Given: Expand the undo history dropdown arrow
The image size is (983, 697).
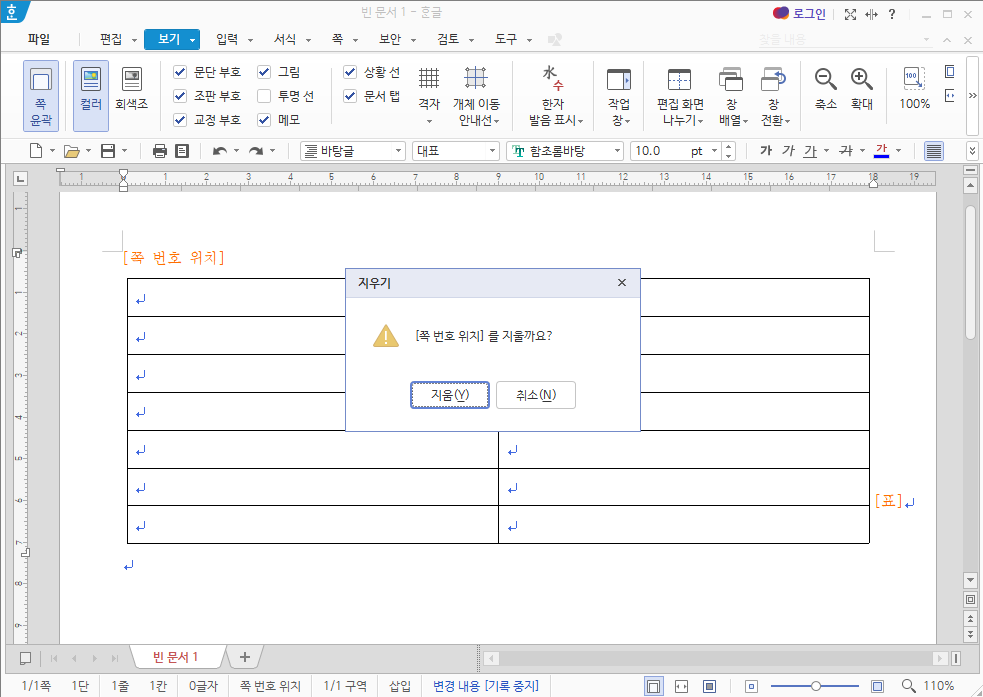Looking at the screenshot, I should 236,151.
